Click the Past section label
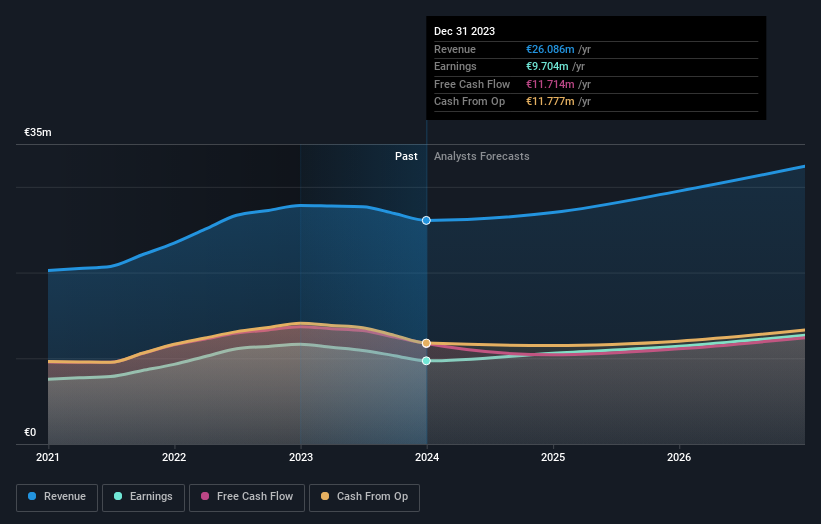821x524 pixels. coord(406,156)
